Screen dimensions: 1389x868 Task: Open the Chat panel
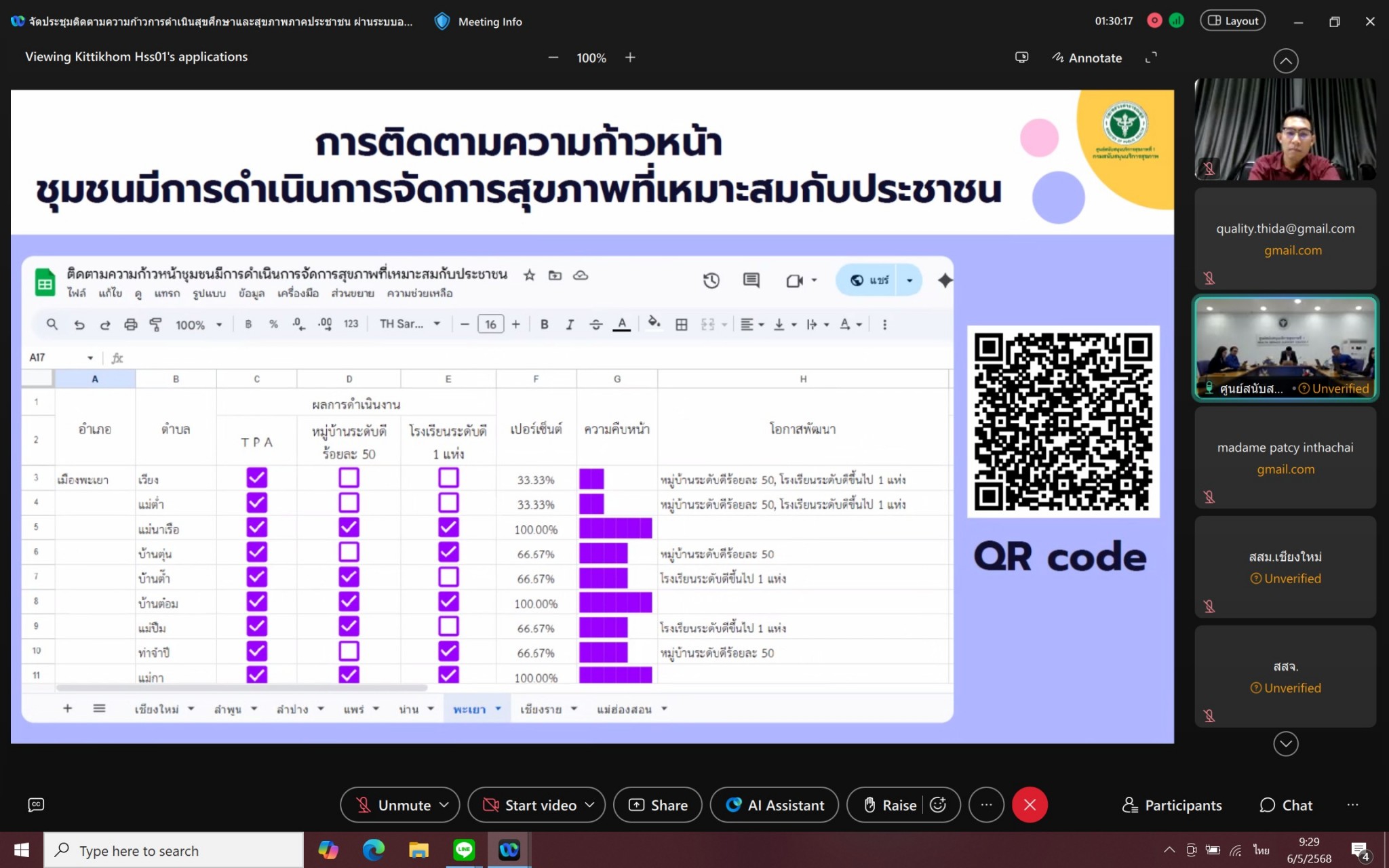pyautogui.click(x=1286, y=805)
